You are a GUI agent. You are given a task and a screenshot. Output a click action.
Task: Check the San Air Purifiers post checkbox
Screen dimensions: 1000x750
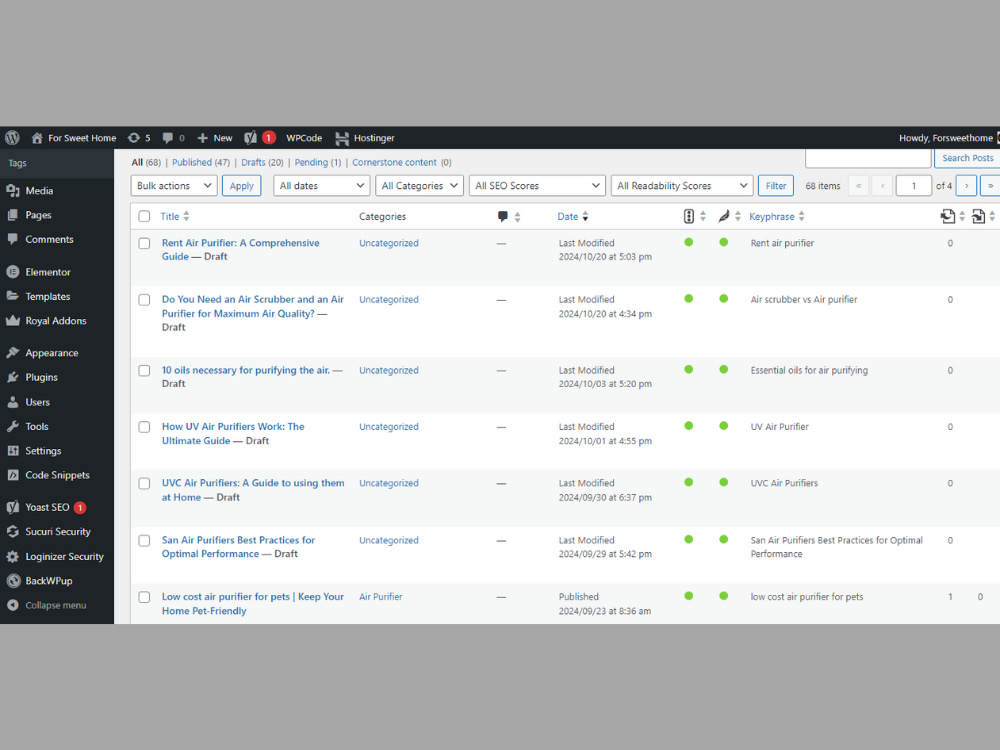144,540
